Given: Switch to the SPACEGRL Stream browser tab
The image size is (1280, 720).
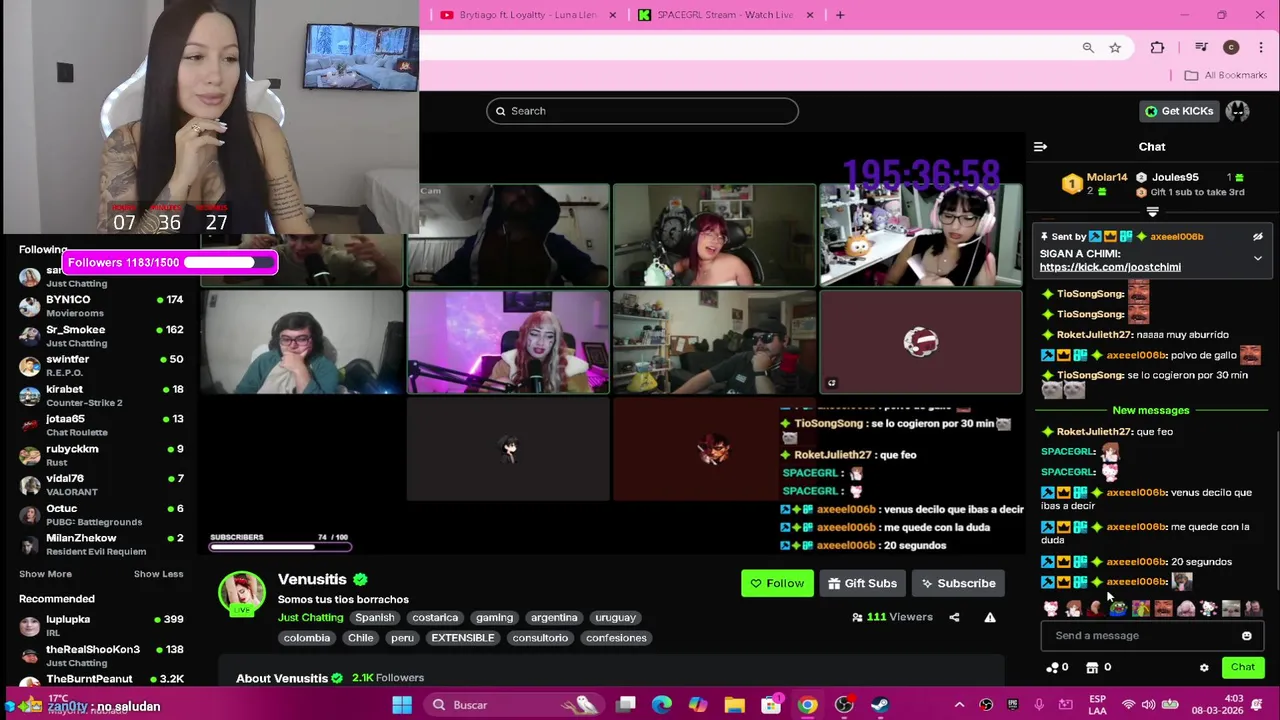Looking at the screenshot, I should coord(725,15).
